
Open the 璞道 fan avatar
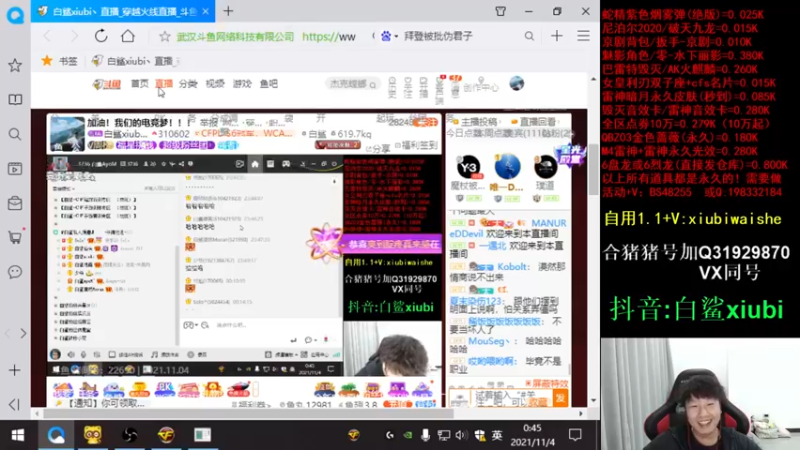[x=545, y=167]
